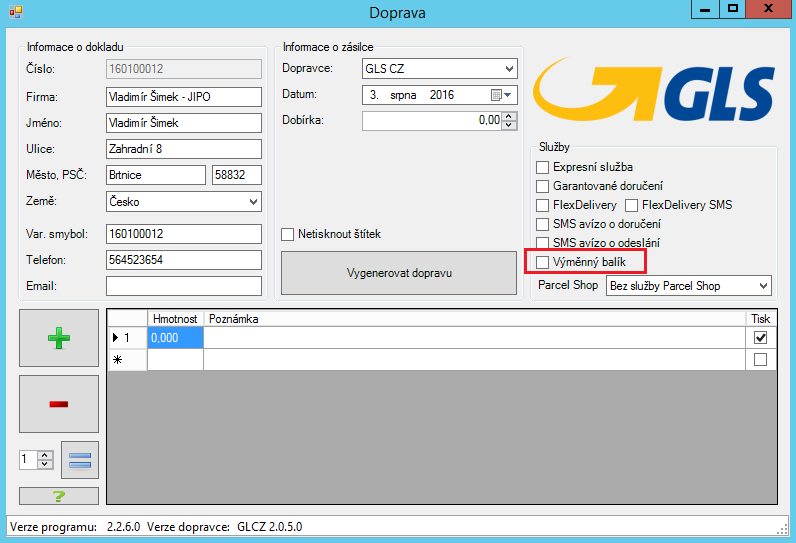This screenshot has height=543, width=796.
Task: Click the GLS logo
Action: (654, 90)
